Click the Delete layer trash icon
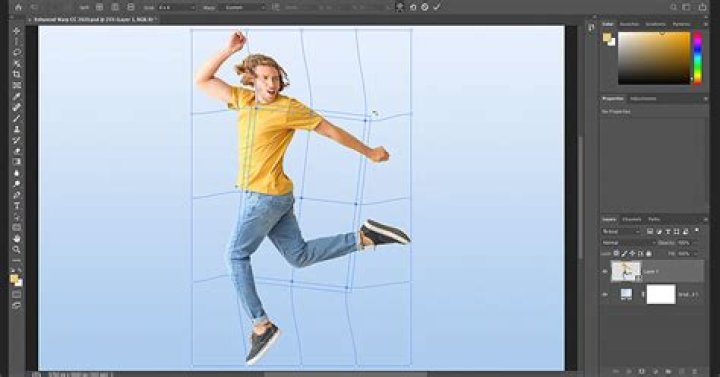Image resolution: width=720 pixels, height=377 pixels. click(695, 371)
